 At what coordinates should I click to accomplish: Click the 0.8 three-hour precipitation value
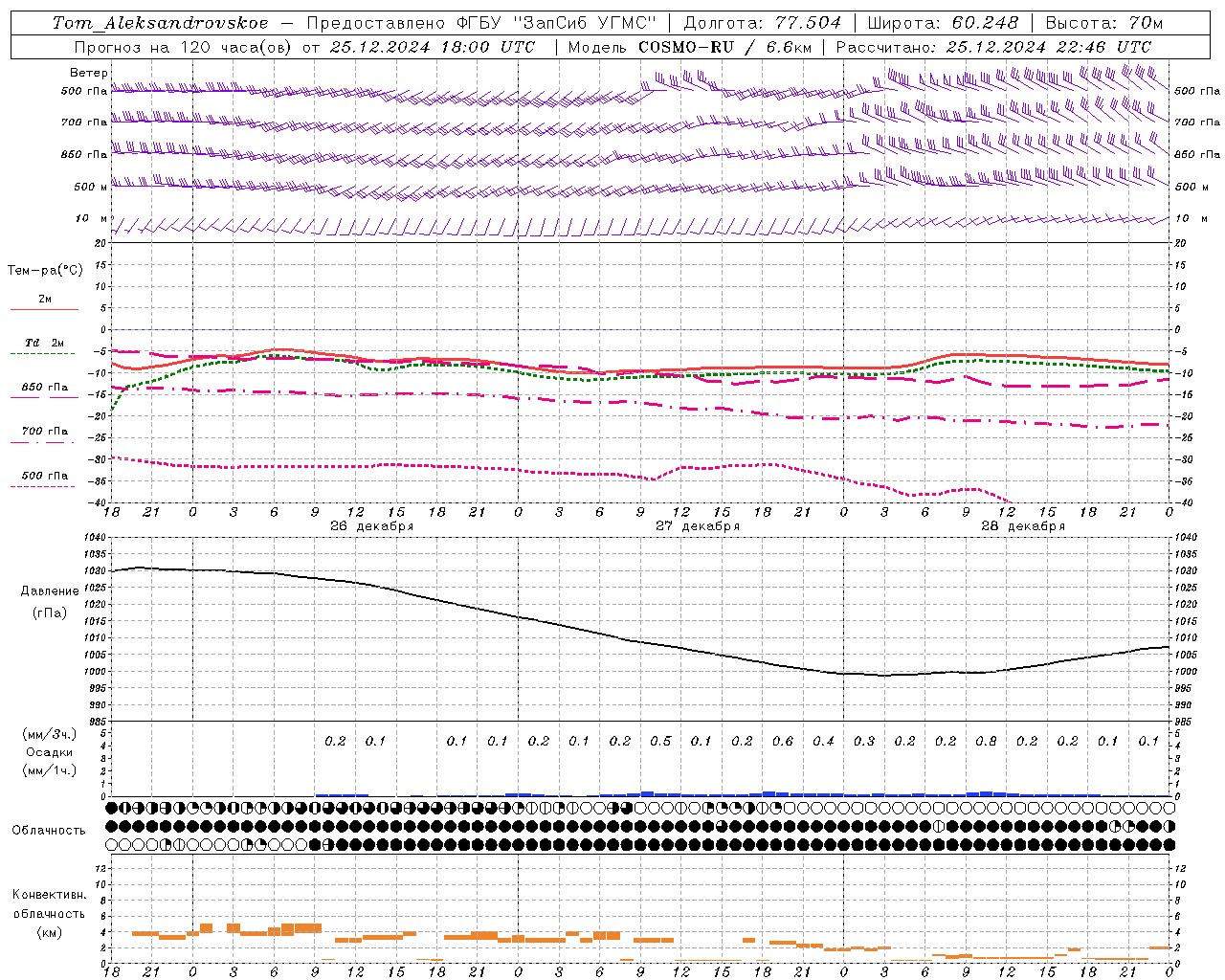point(987,741)
